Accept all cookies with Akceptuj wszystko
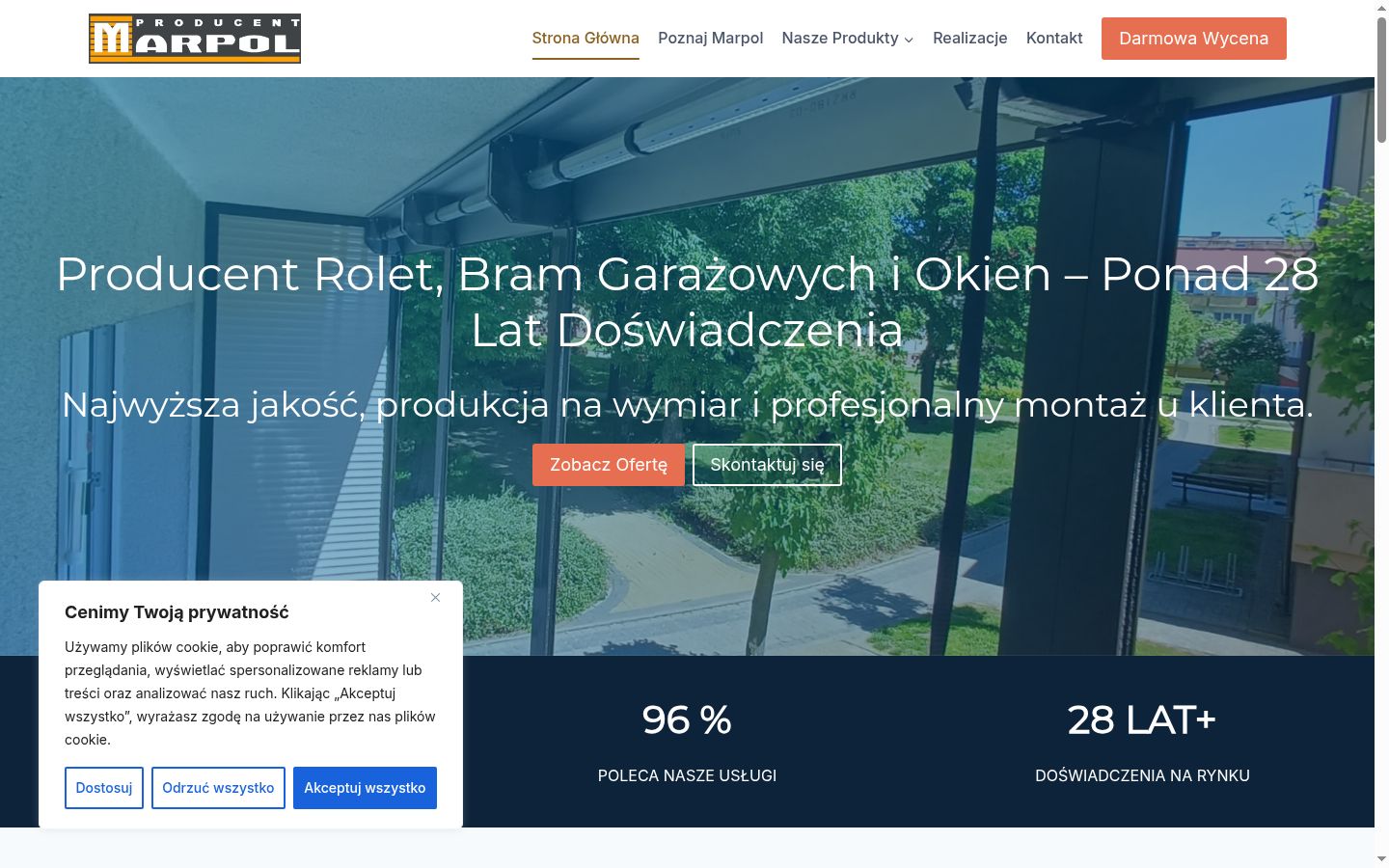Viewport: 1389px width, 868px height. [365, 788]
